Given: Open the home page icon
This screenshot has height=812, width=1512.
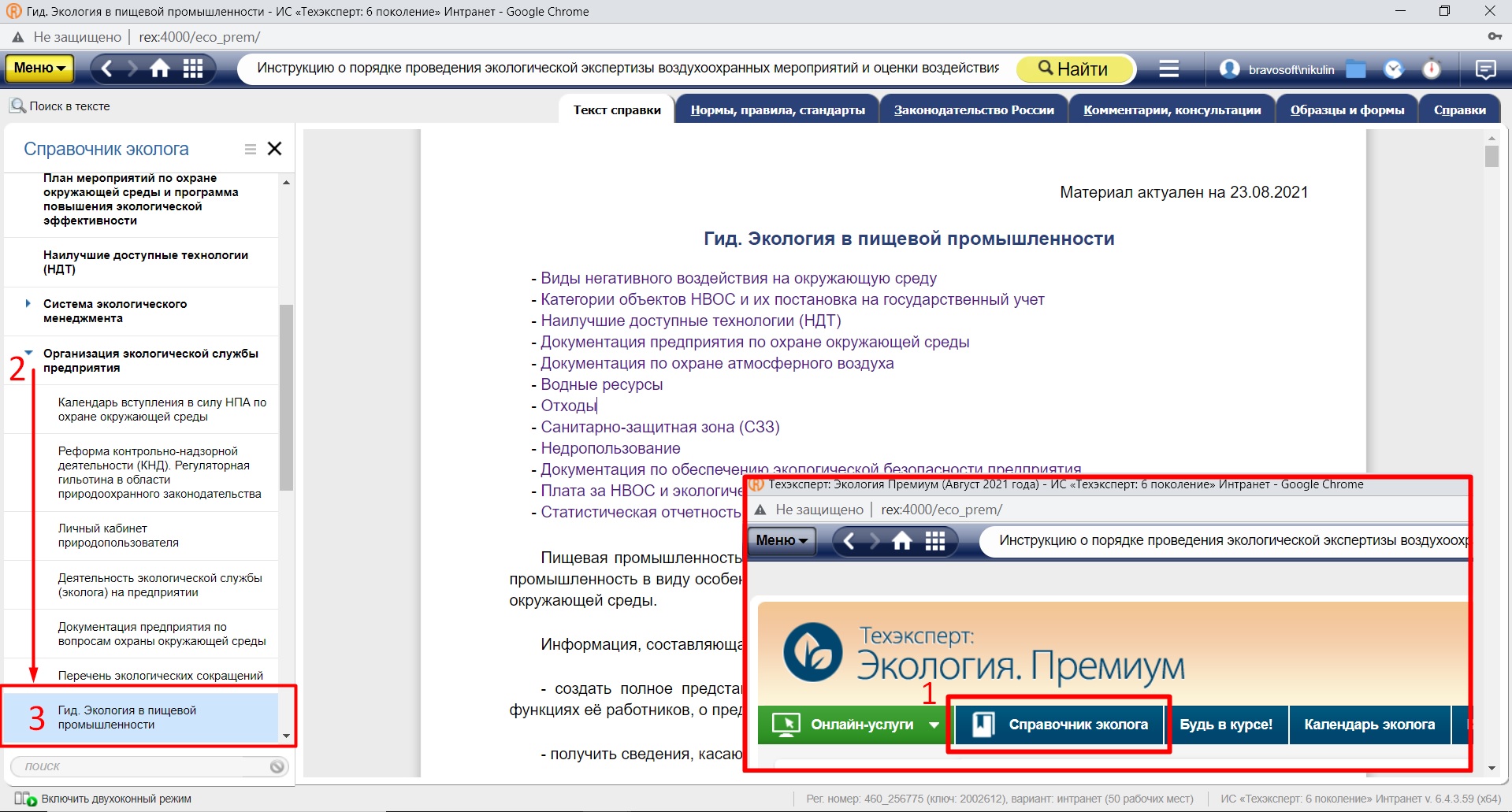Looking at the screenshot, I should (160, 69).
